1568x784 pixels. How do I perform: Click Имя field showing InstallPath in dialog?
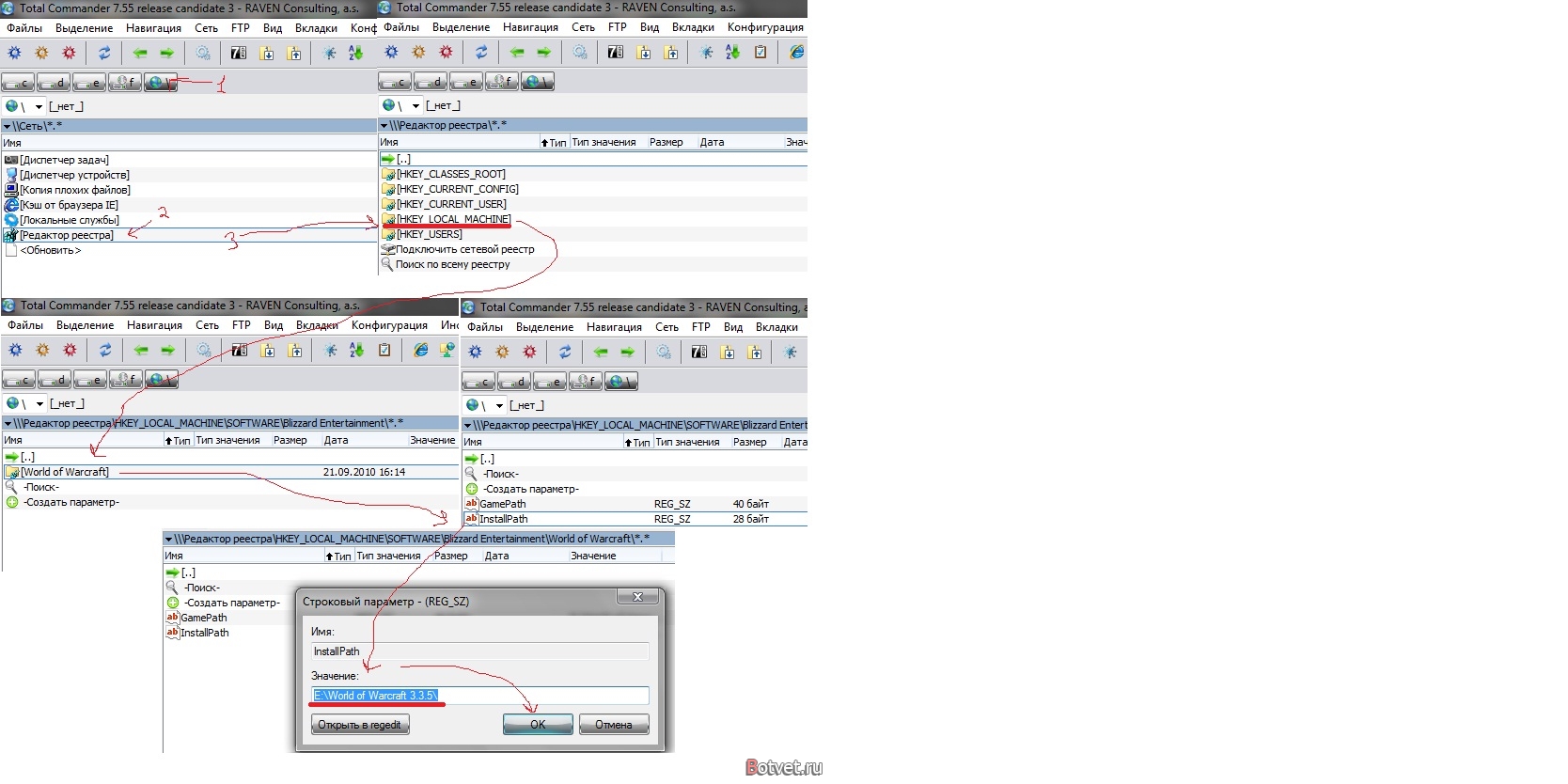tap(479, 651)
